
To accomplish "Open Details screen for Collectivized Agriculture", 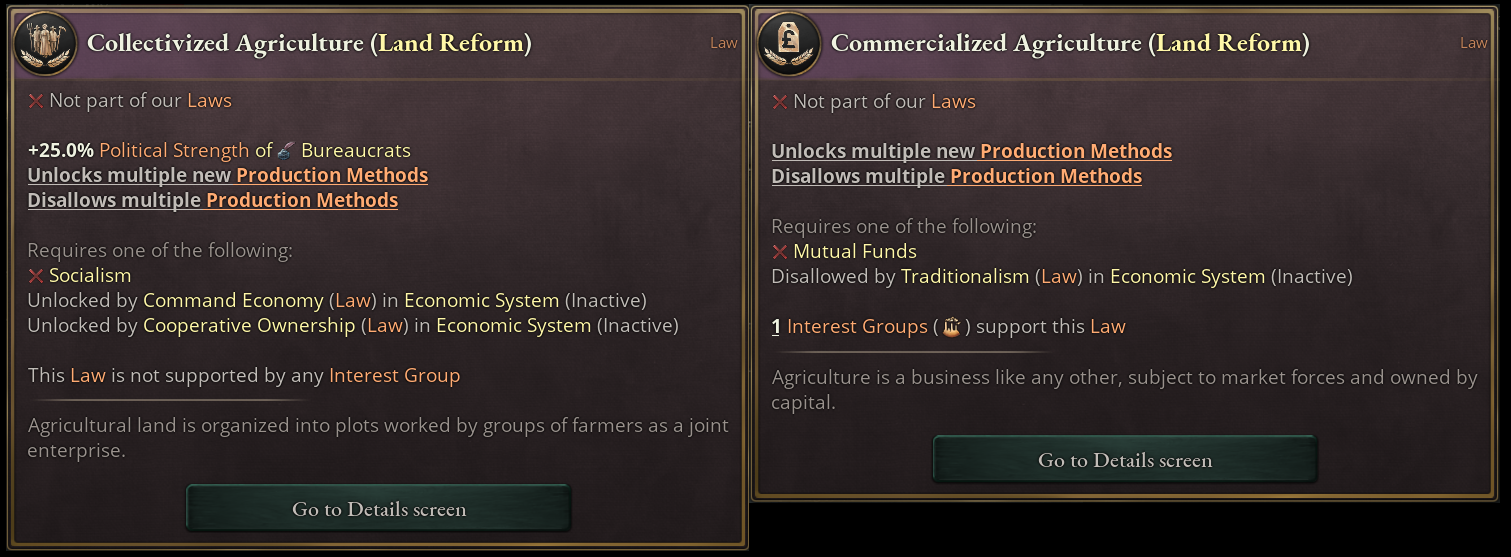I will tap(378, 509).
